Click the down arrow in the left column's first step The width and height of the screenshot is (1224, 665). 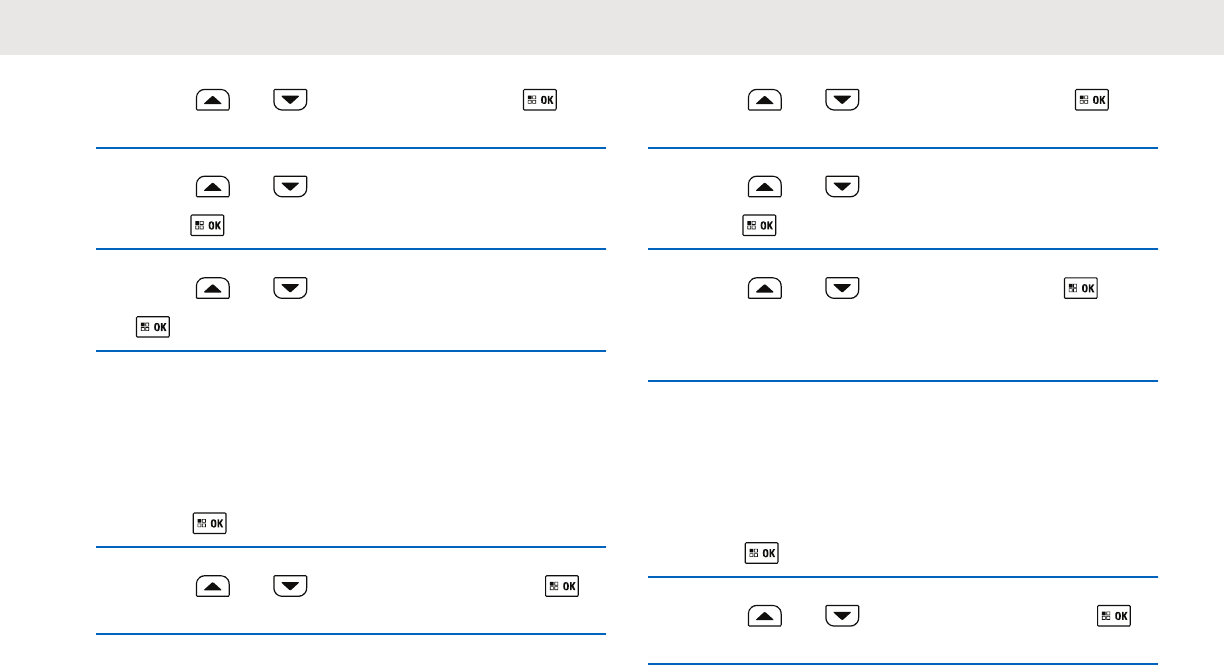click(291, 100)
